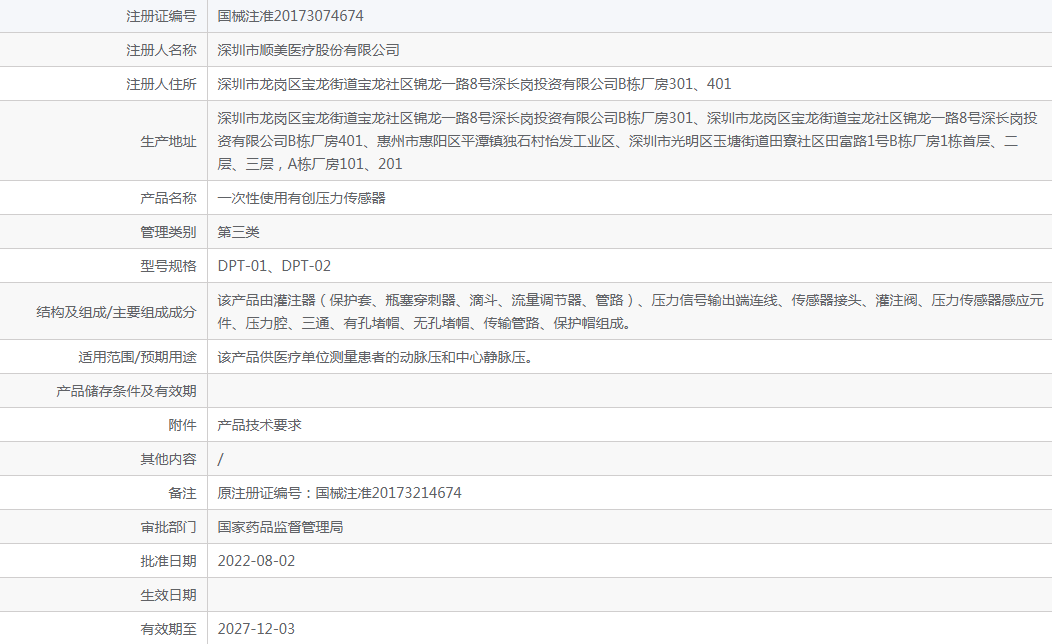1052x644 pixels.
Task: Select the 第三类 value
Action: (238, 232)
